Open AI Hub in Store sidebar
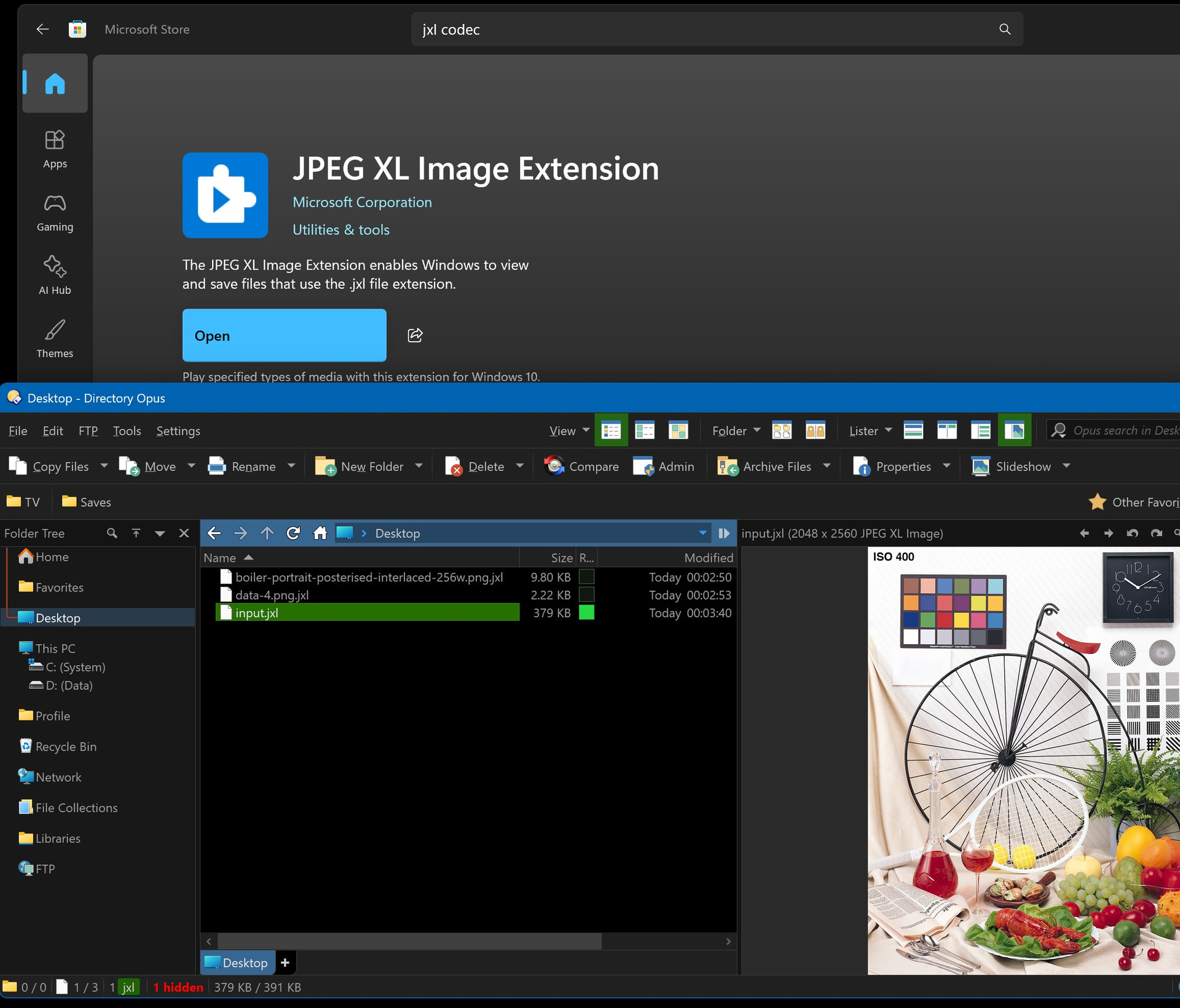 55,276
